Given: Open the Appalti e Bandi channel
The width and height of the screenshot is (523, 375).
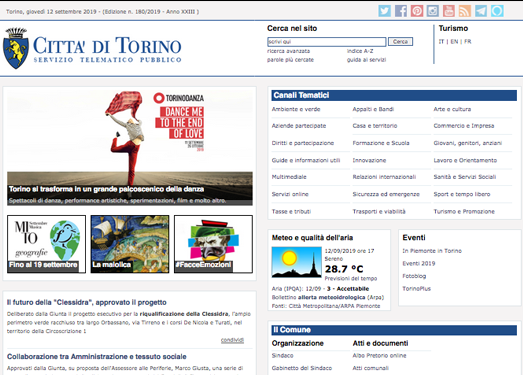Looking at the screenshot, I should (373, 109).
